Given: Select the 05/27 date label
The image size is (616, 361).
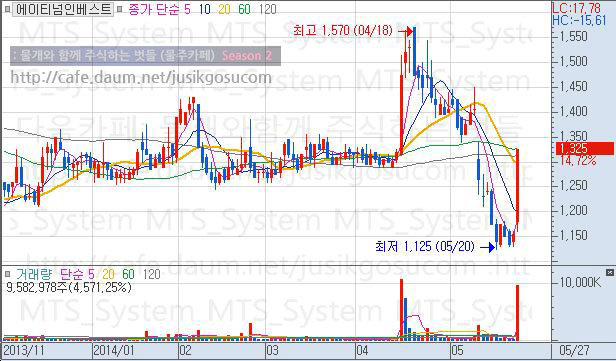Looking at the screenshot, I should click(574, 350).
